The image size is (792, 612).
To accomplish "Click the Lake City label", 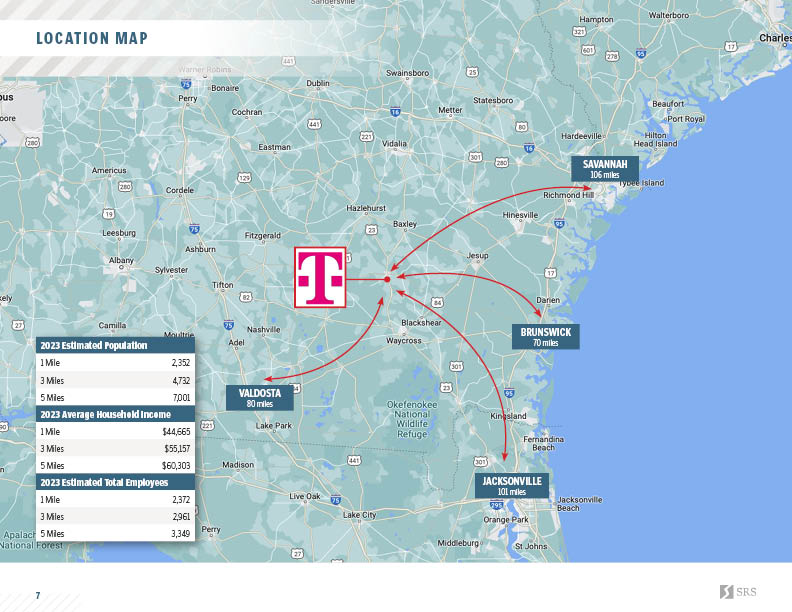I will click(x=360, y=515).
